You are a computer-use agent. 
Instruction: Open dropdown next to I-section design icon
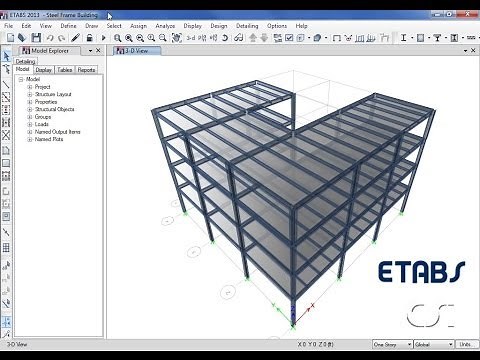(x=412, y=38)
